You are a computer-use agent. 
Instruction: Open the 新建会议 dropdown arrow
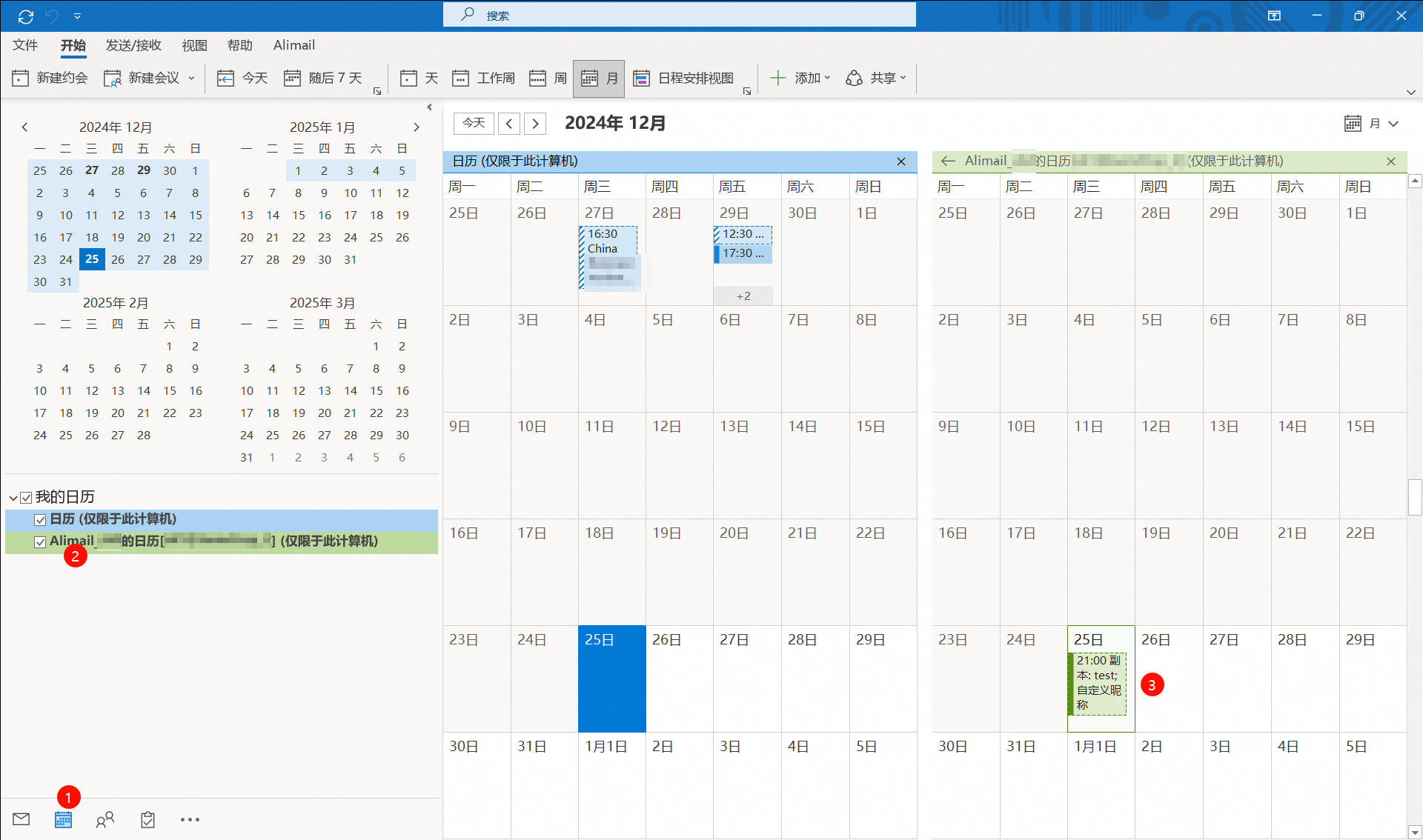(x=191, y=78)
